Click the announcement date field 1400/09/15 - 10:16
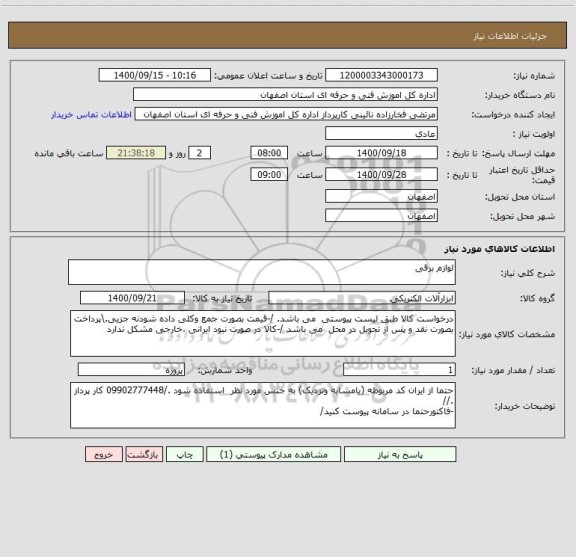 click(x=155, y=75)
